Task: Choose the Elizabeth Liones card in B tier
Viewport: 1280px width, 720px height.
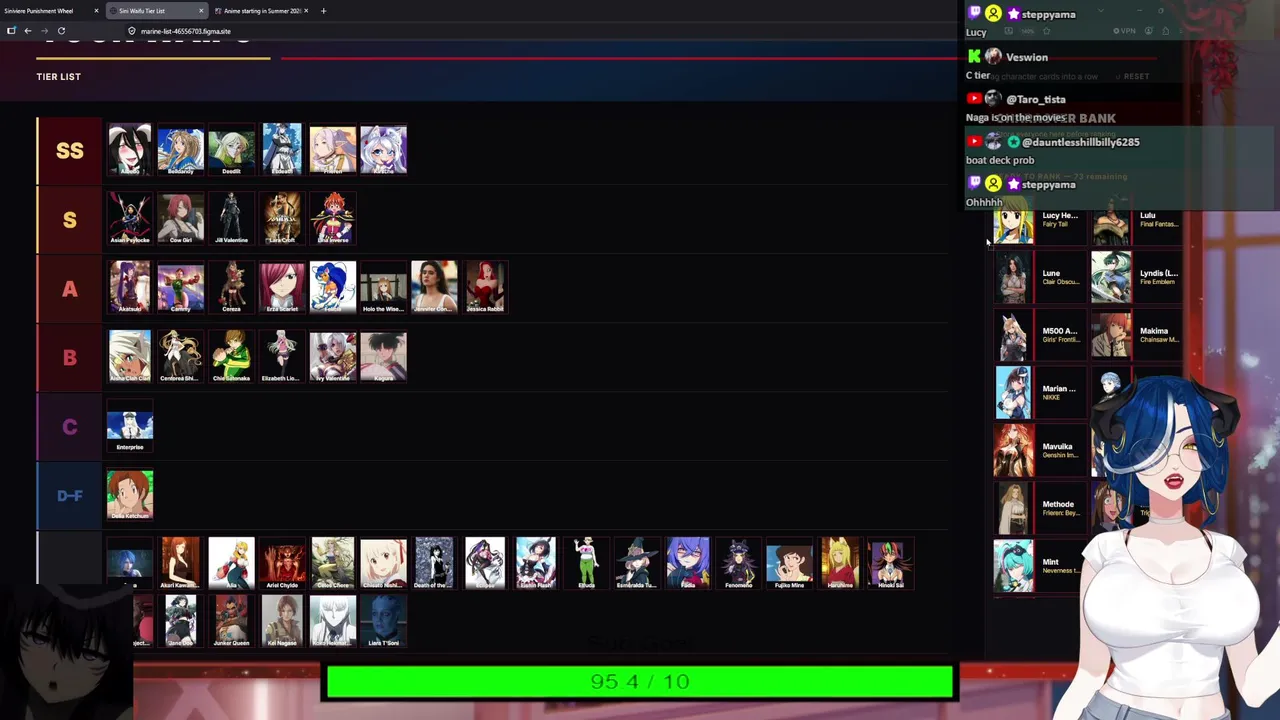Action: [x=282, y=357]
